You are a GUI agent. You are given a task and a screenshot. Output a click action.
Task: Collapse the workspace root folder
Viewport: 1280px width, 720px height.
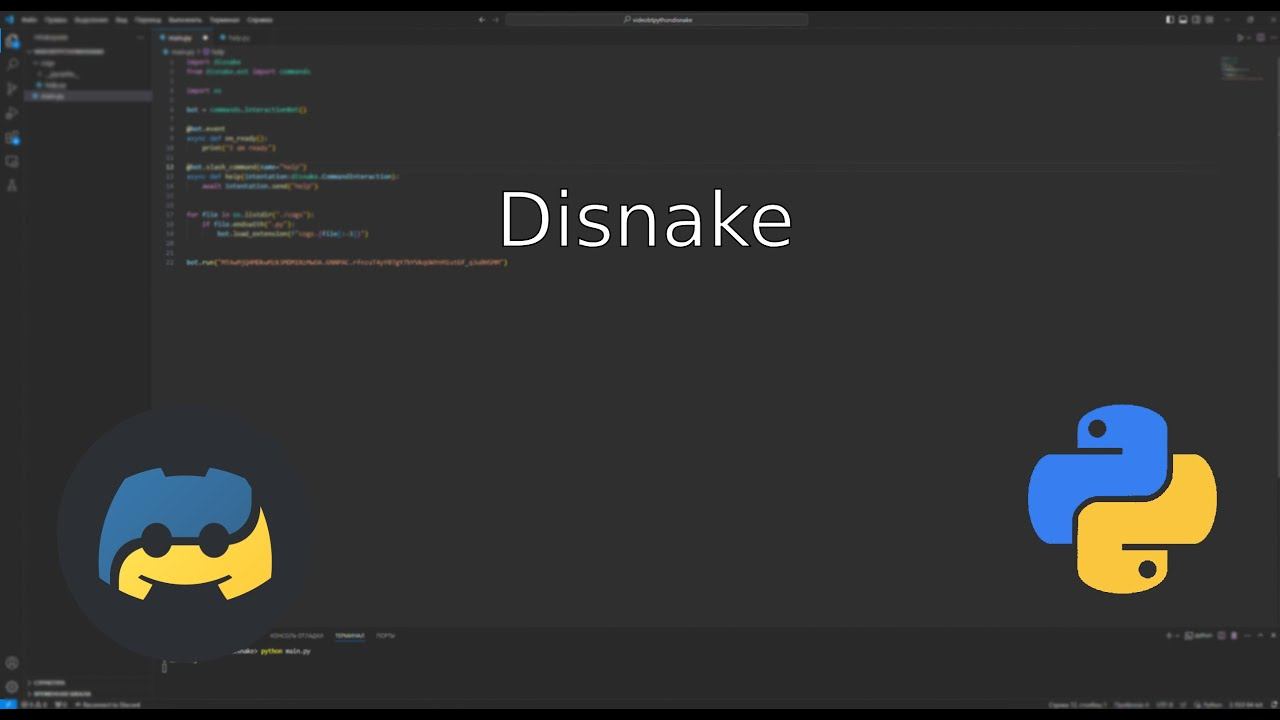tap(65, 51)
